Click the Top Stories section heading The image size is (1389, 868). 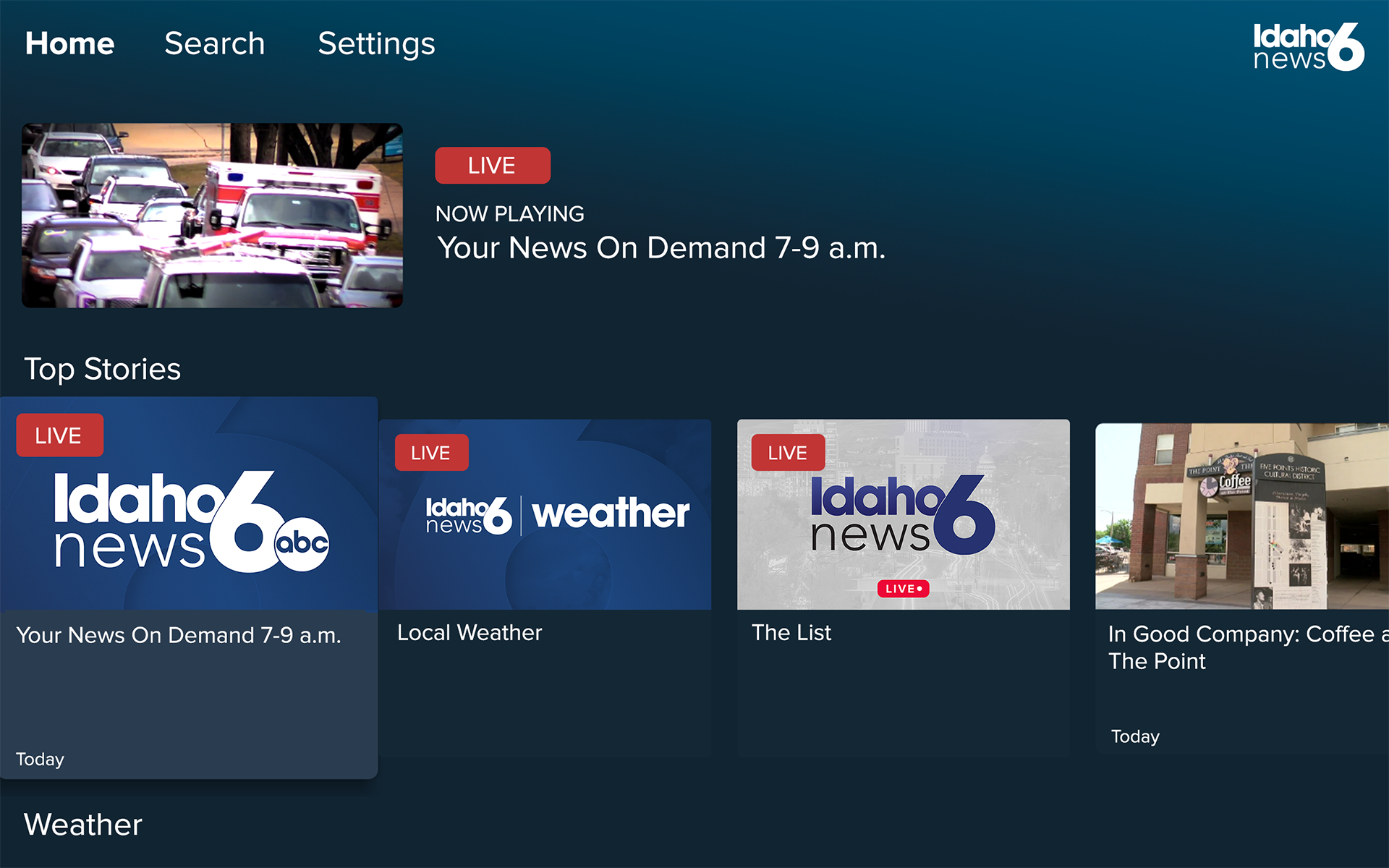(x=103, y=370)
